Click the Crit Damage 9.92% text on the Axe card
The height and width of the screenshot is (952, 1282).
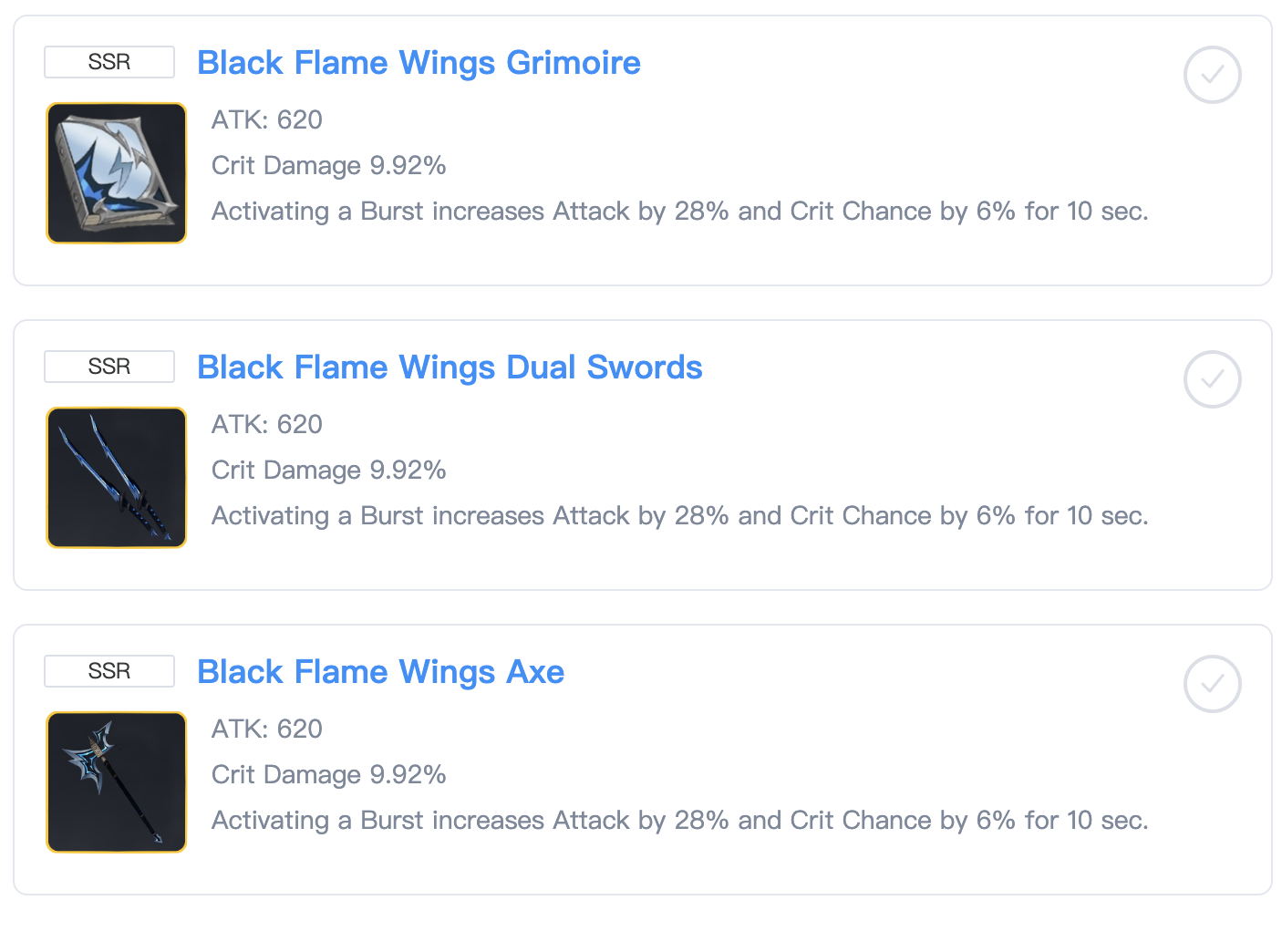328,774
